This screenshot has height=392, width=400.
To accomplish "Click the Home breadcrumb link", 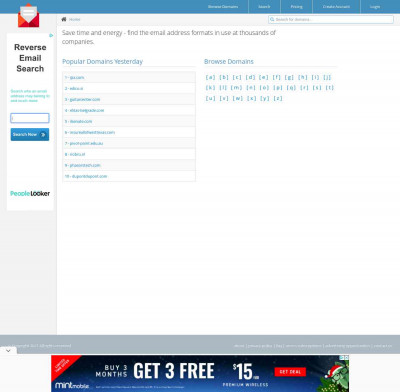I will [75, 19].
